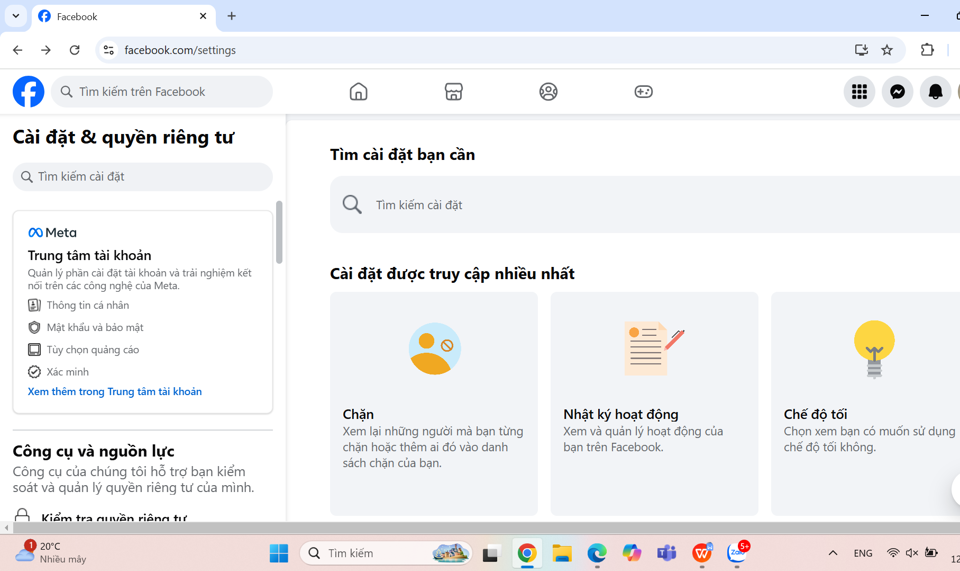The image size is (960, 571).
Task: Open the notifications bell
Action: pyautogui.click(x=935, y=92)
